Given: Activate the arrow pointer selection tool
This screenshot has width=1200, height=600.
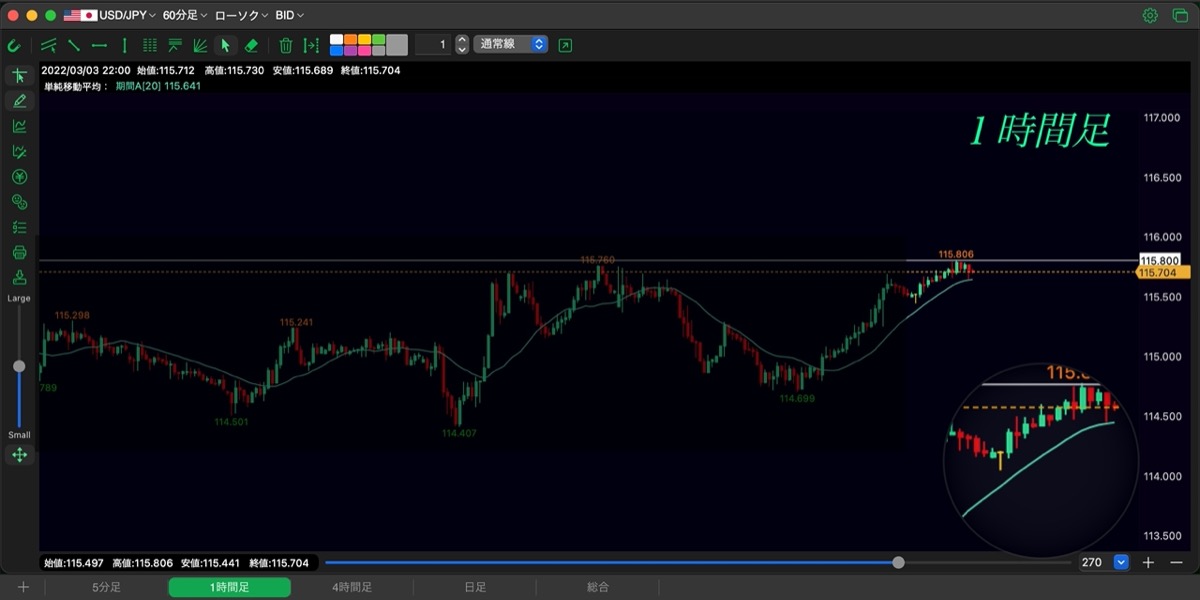Looking at the screenshot, I should click(225, 45).
